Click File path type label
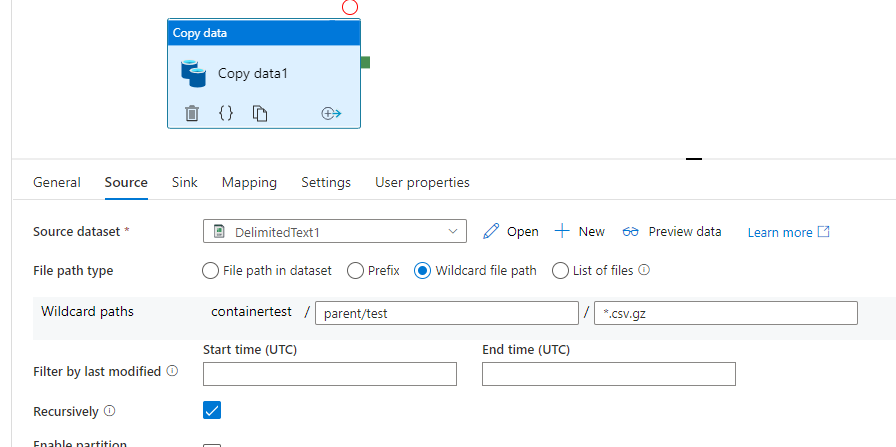The image size is (896, 447). pos(73,271)
